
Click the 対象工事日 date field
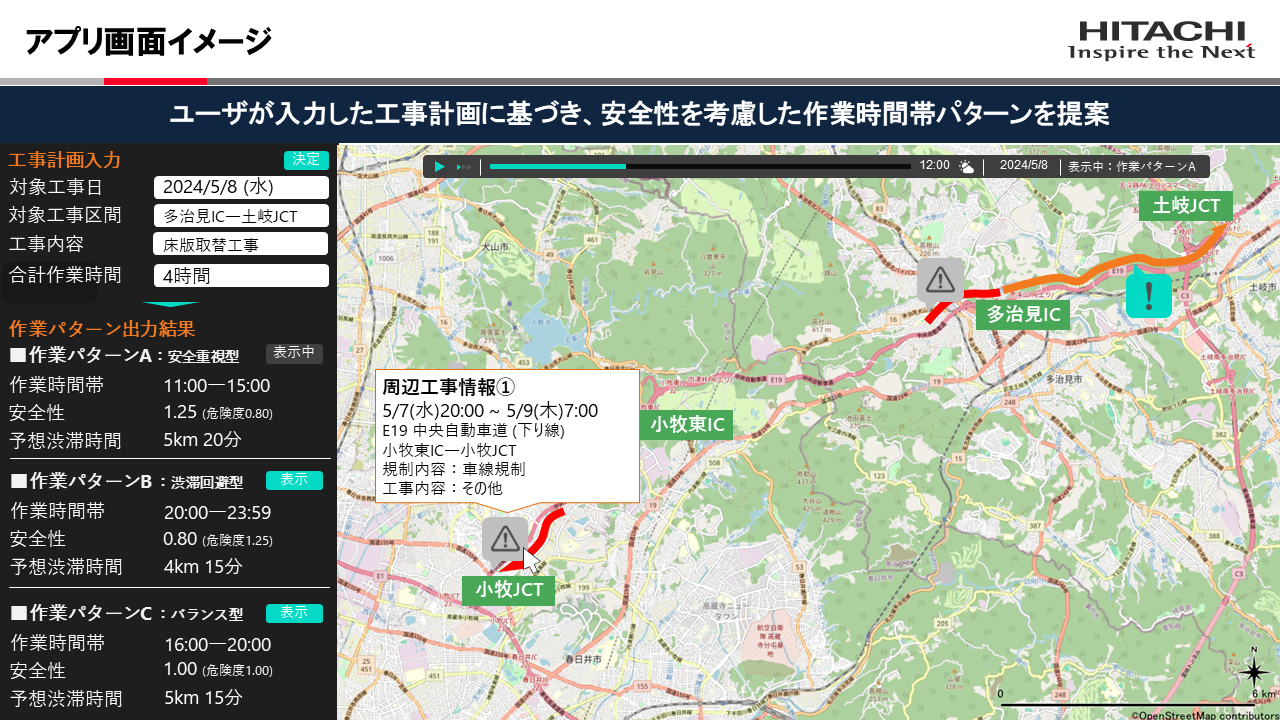pos(241,187)
